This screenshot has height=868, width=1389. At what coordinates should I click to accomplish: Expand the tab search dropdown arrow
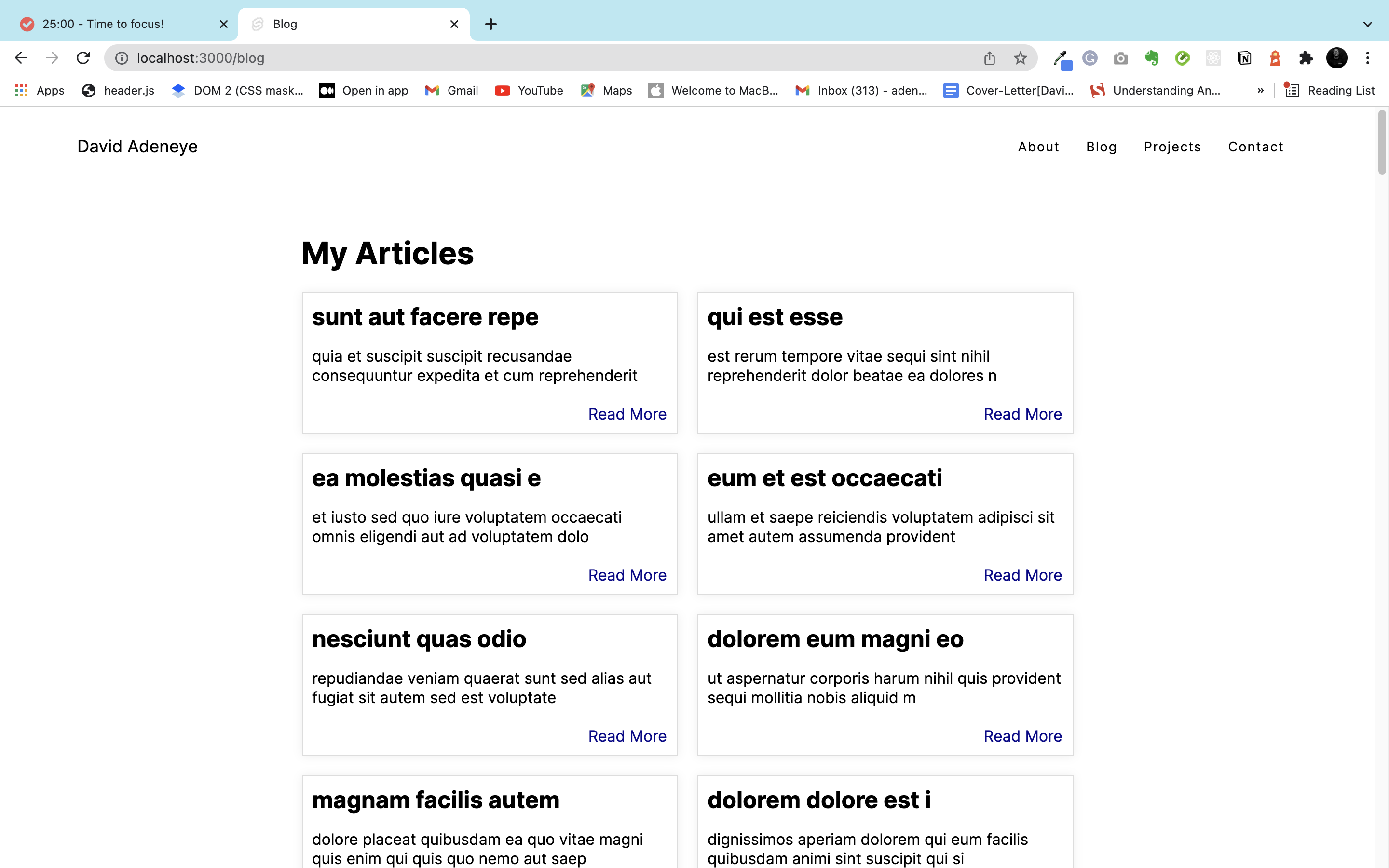tap(1368, 24)
